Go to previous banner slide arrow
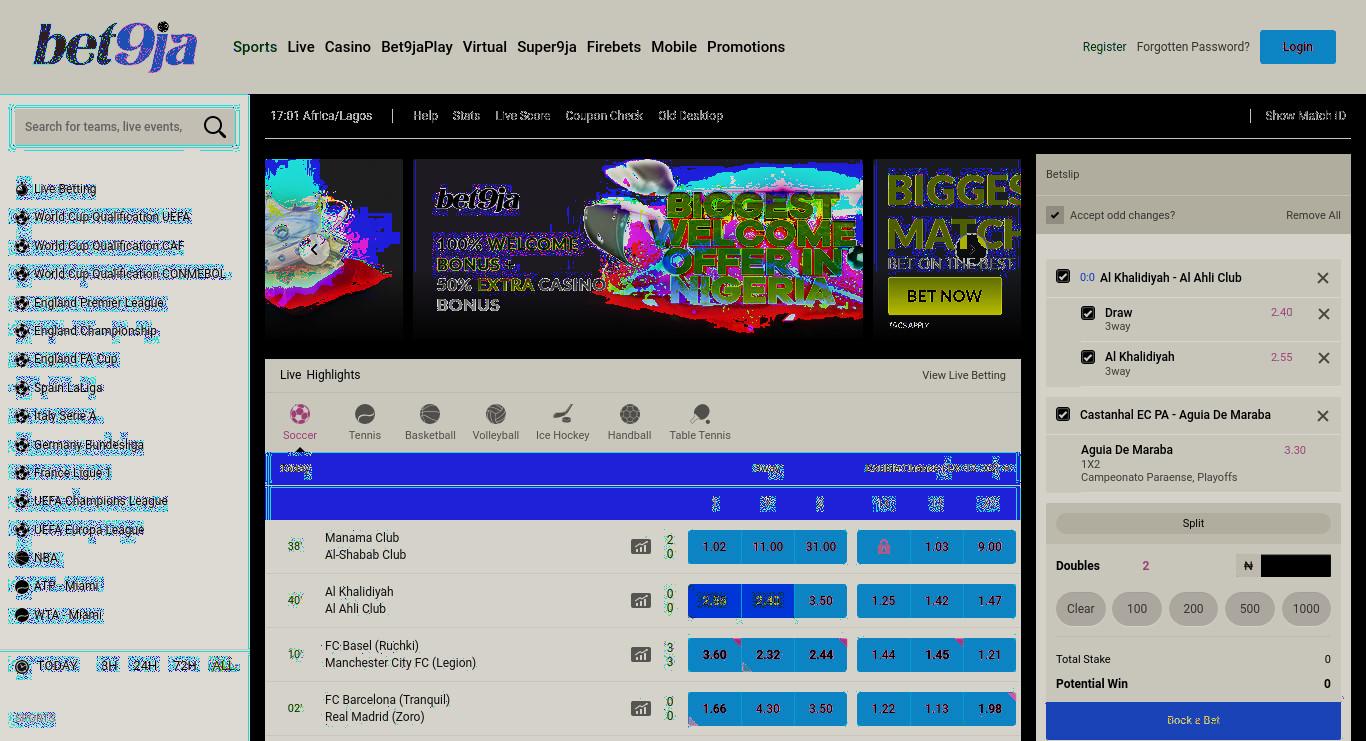1366x741 pixels. [313, 249]
